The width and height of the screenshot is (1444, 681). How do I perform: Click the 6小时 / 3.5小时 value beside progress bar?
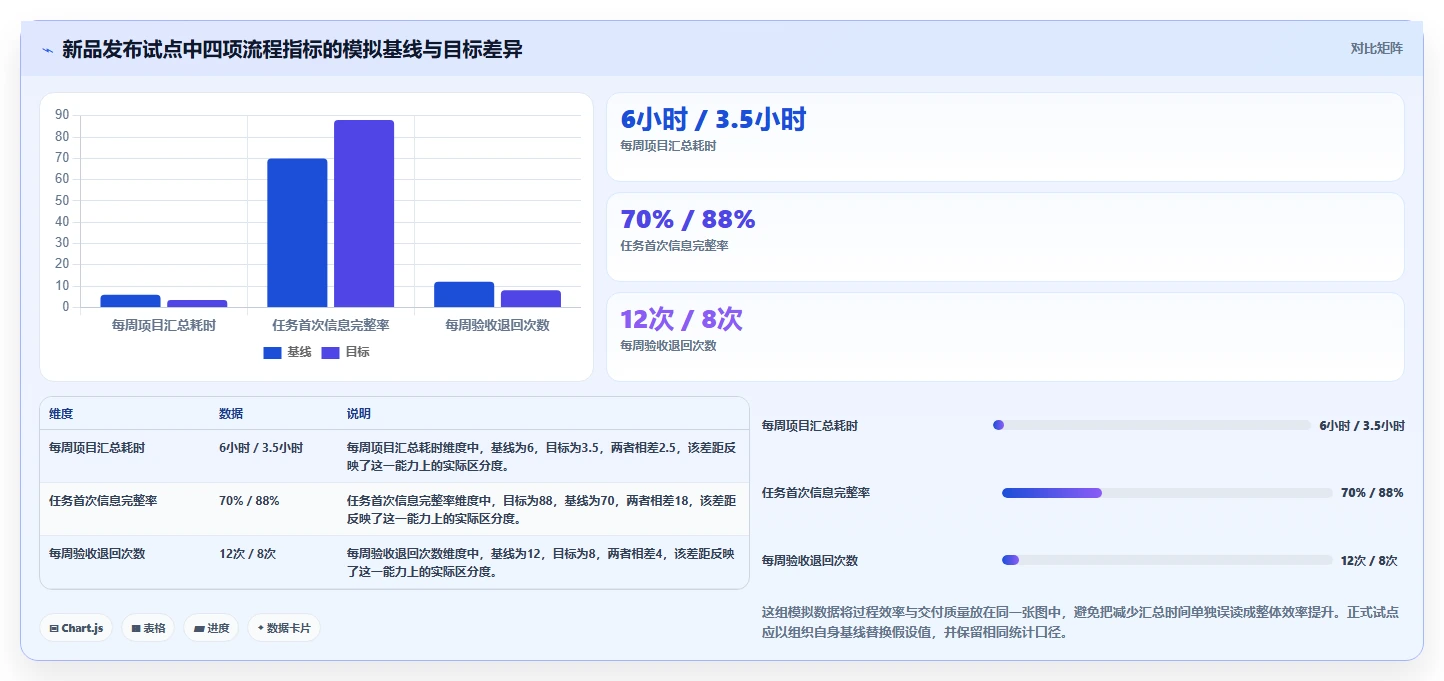[x=1362, y=425]
